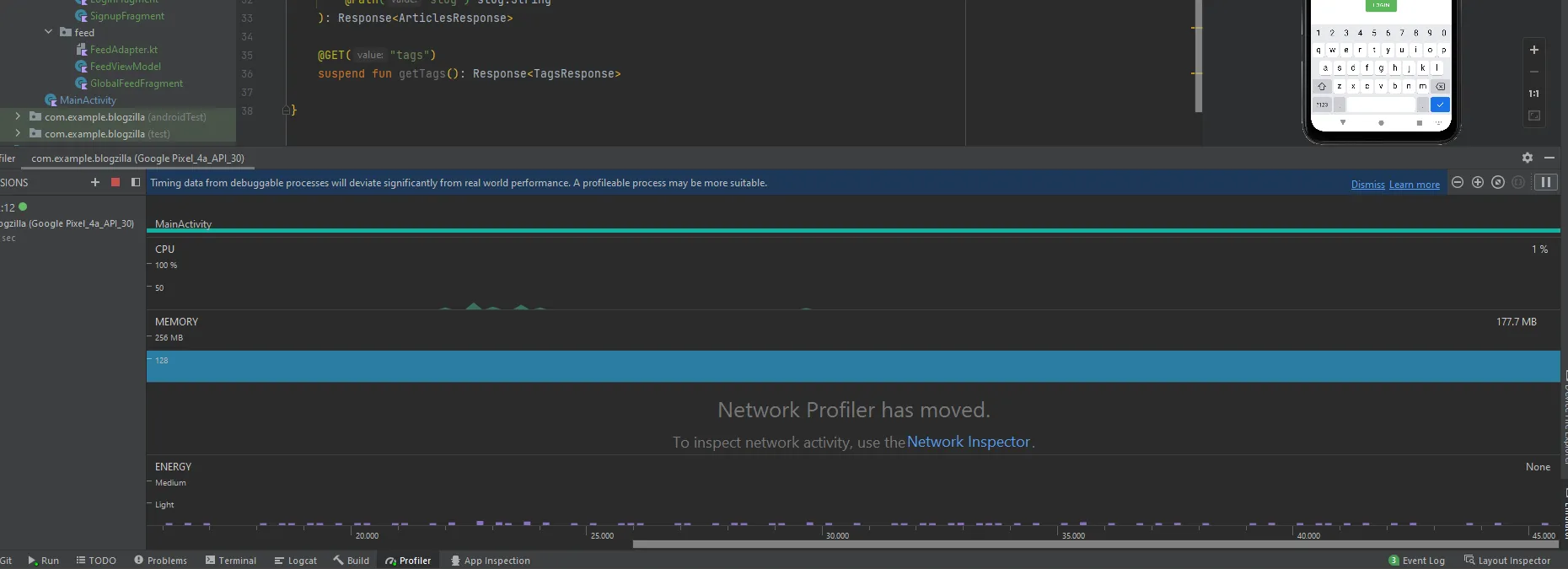Viewport: 1568px width, 569px height.
Task: Tap the emulator home navigation circle
Action: point(1381,122)
